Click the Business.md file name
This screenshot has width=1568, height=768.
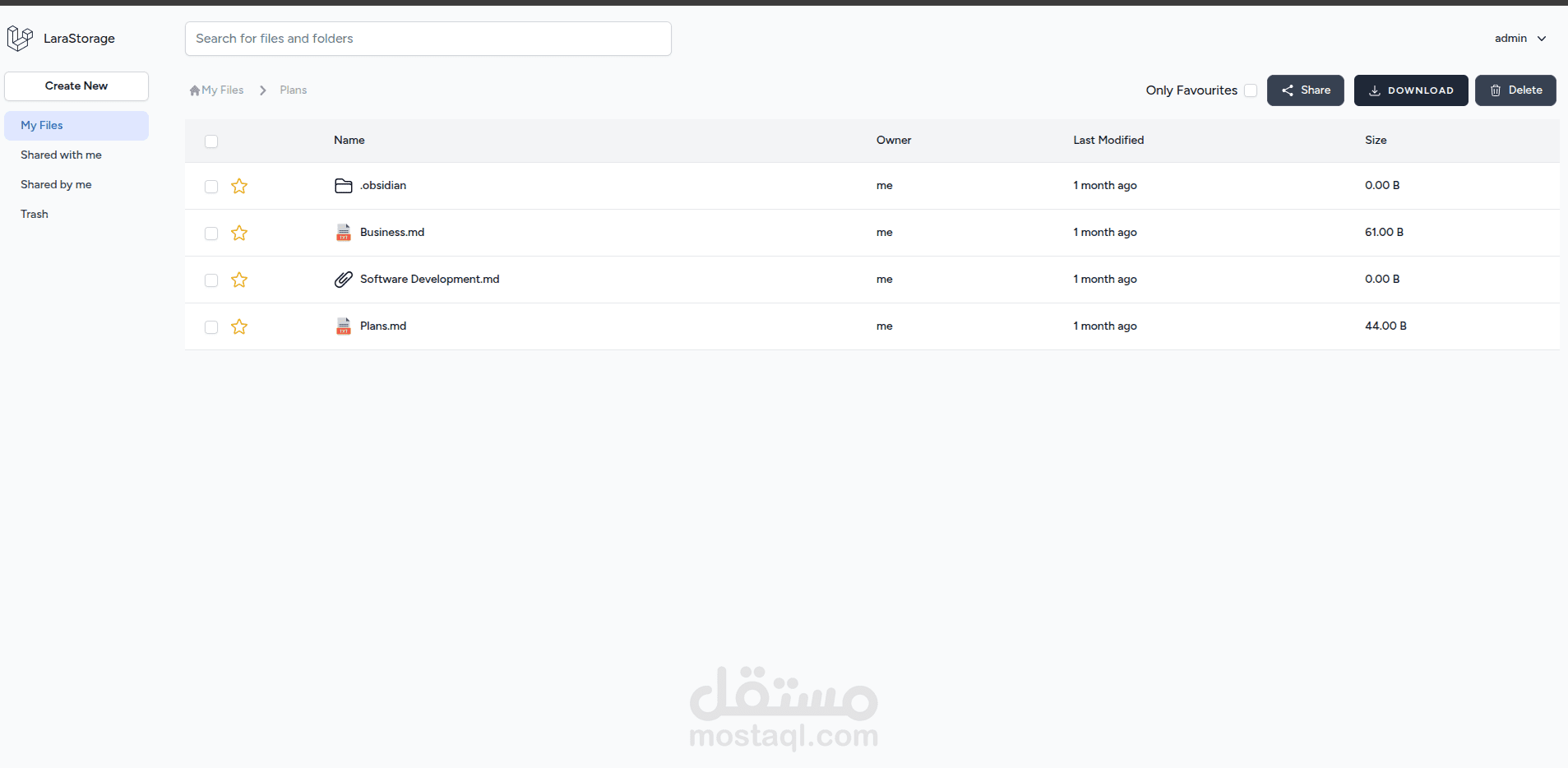pyautogui.click(x=392, y=233)
